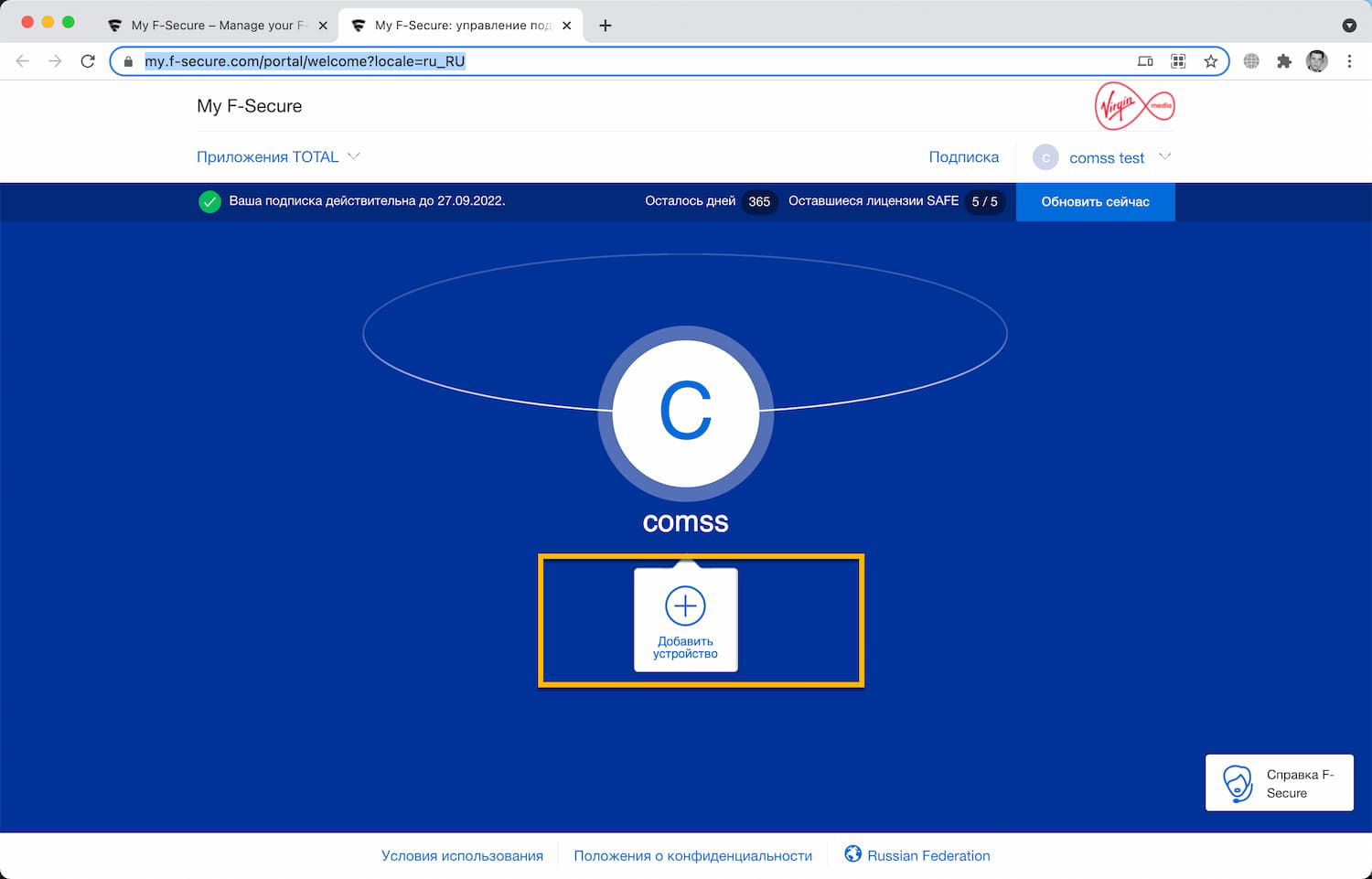Select the comss account avatar circle
This screenshot has width=1372, height=879.
(x=685, y=413)
